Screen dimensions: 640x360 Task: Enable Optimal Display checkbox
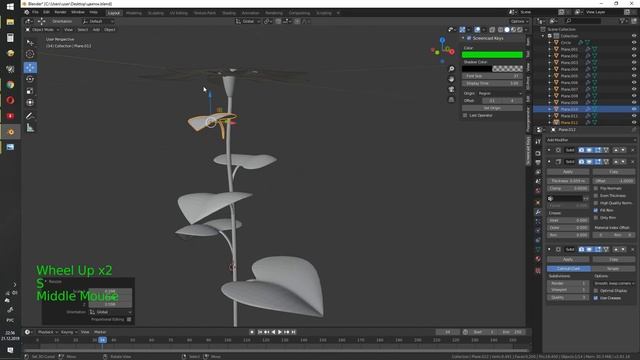(x=596, y=291)
